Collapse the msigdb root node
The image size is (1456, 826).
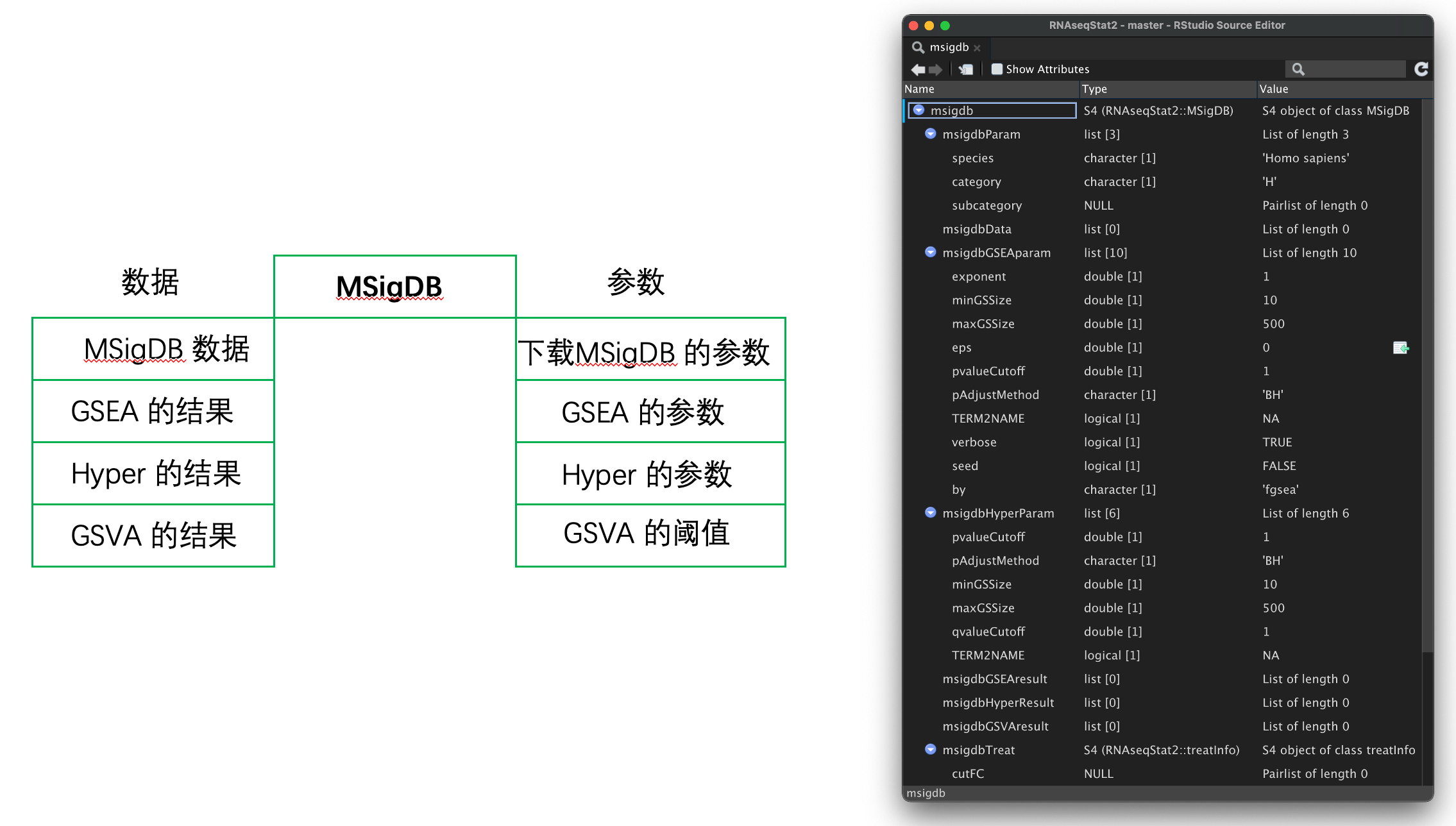point(918,110)
